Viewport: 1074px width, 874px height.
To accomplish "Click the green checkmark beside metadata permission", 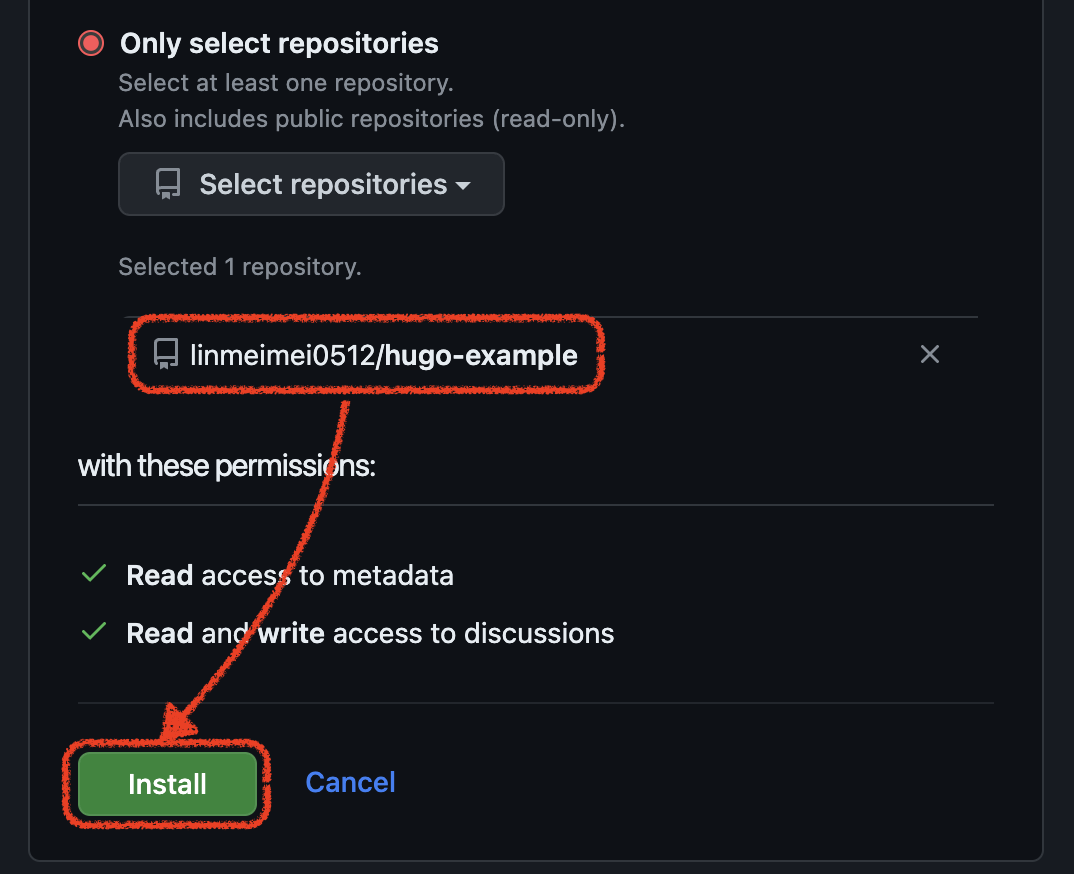I will pyautogui.click(x=94, y=574).
